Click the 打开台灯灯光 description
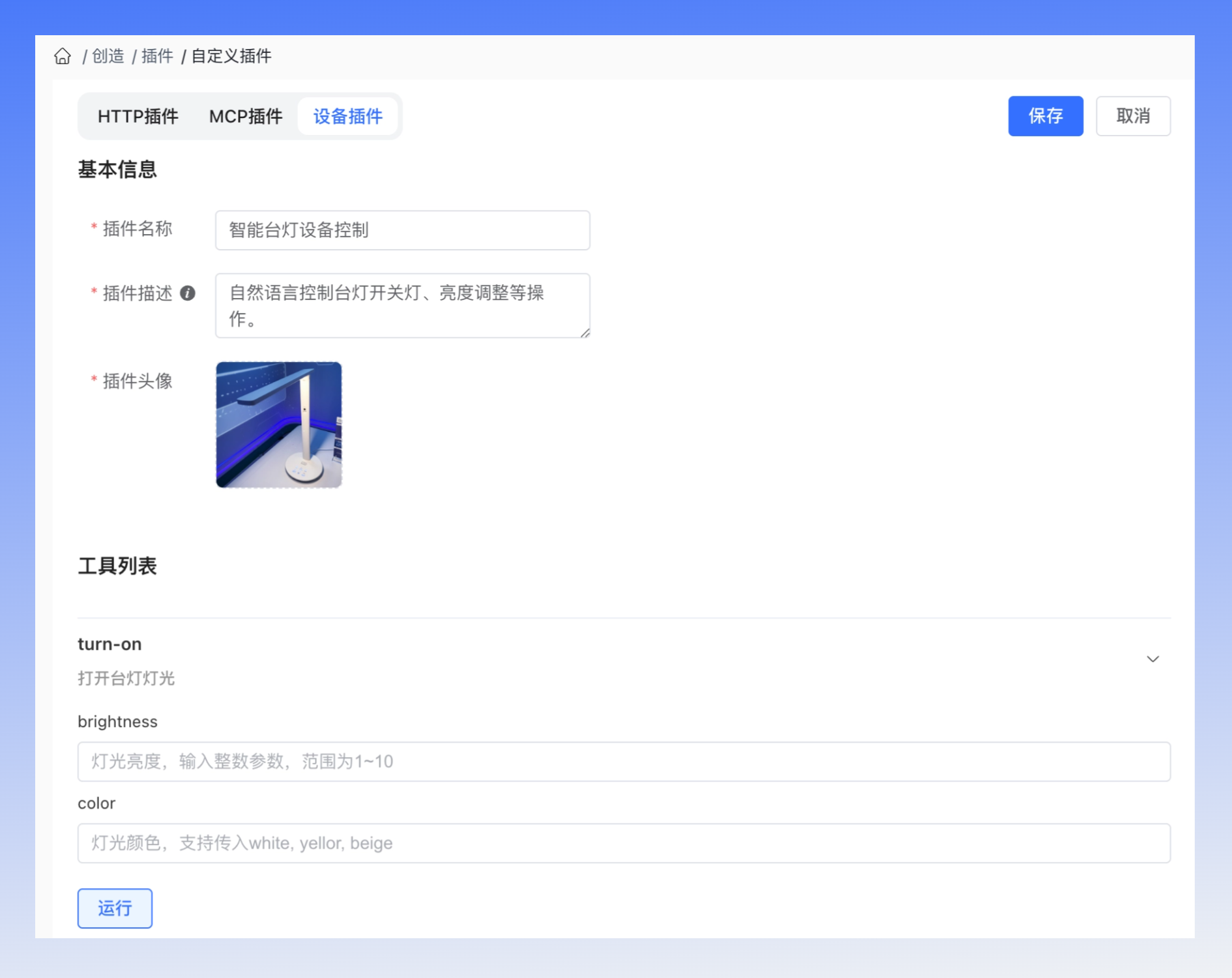 pyautogui.click(x=126, y=679)
